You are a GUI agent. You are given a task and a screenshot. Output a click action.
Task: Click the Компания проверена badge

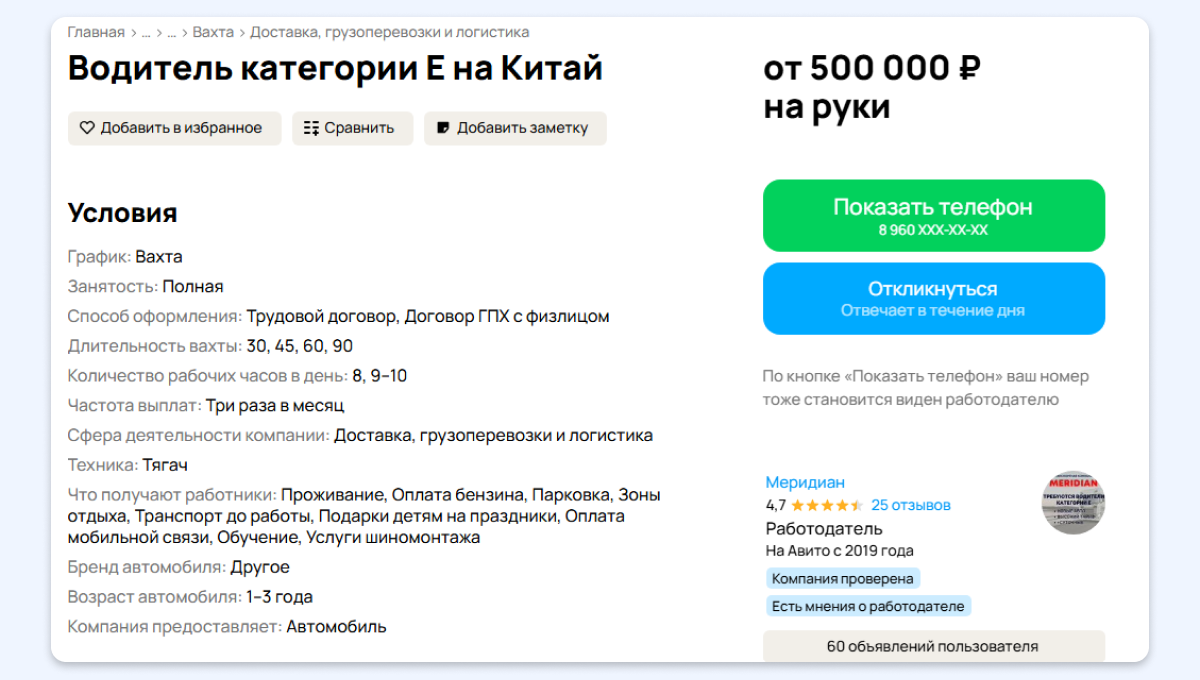tap(843, 578)
